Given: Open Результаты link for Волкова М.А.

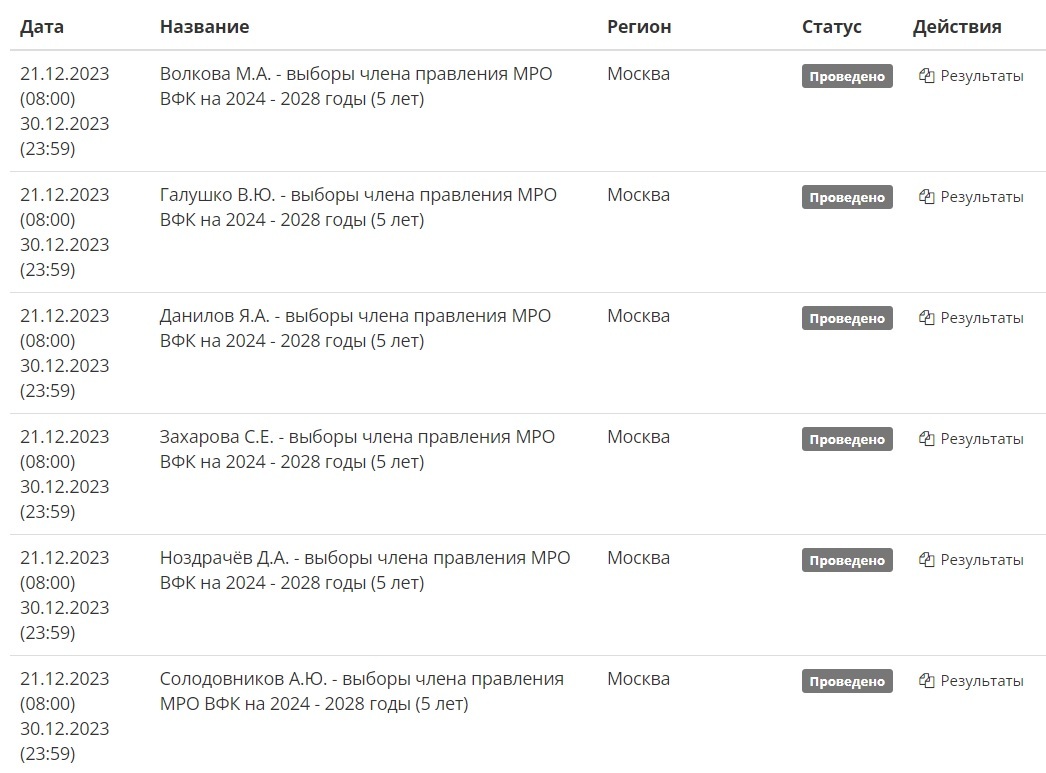Looking at the screenshot, I should [x=981, y=76].
